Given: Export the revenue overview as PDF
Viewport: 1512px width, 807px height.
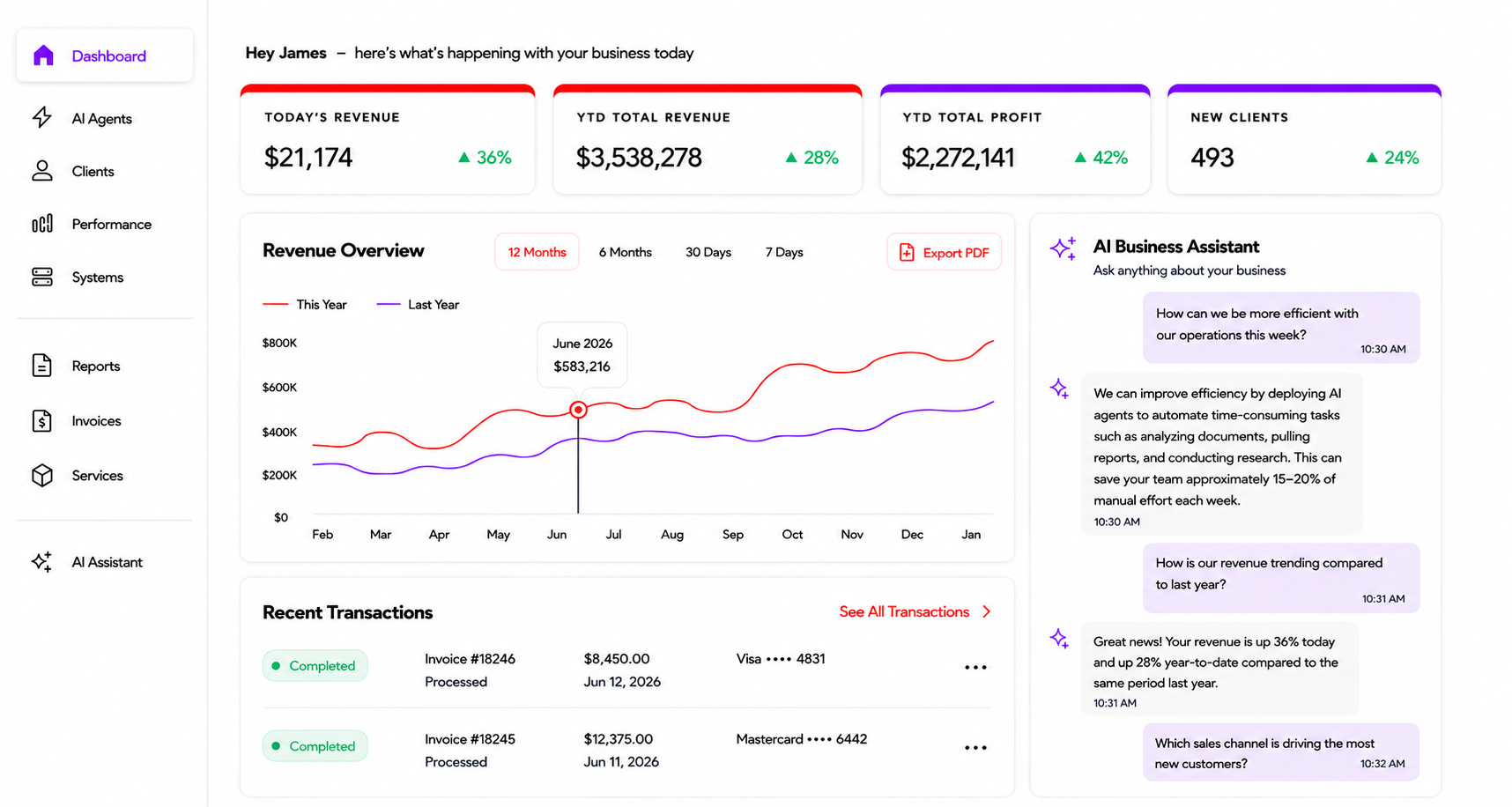Looking at the screenshot, I should point(944,252).
